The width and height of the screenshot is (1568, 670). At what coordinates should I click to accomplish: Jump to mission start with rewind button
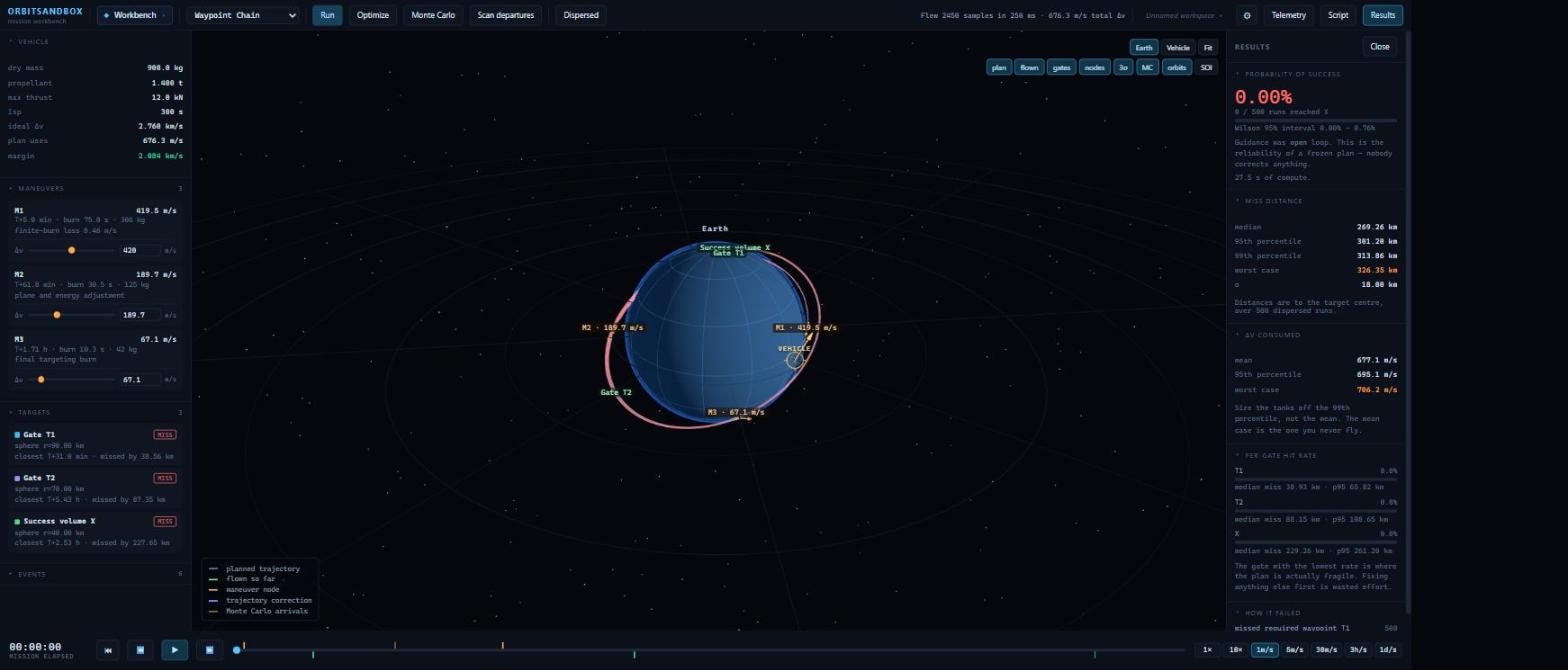coord(107,650)
